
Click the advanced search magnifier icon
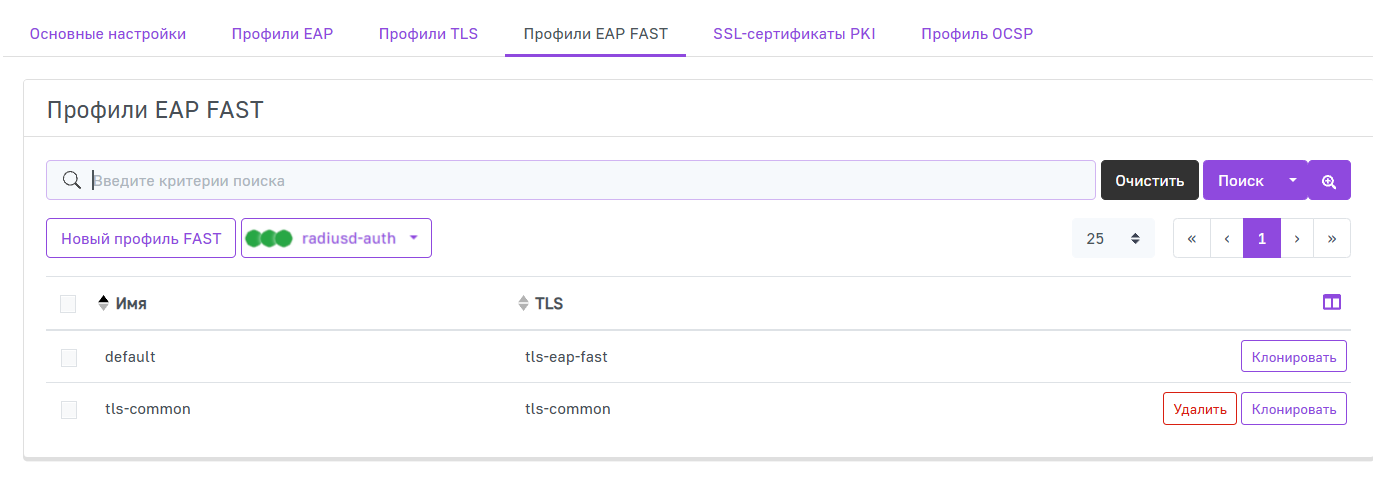(x=1329, y=181)
